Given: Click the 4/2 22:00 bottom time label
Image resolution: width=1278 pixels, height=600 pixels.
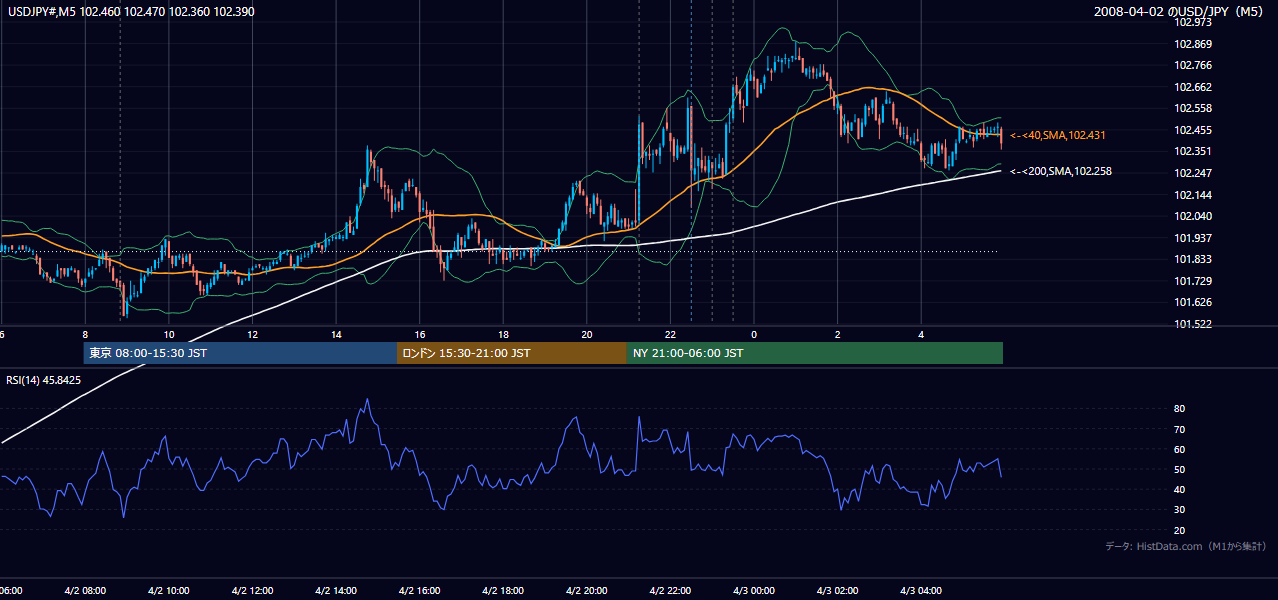Looking at the screenshot, I should click(x=671, y=590).
